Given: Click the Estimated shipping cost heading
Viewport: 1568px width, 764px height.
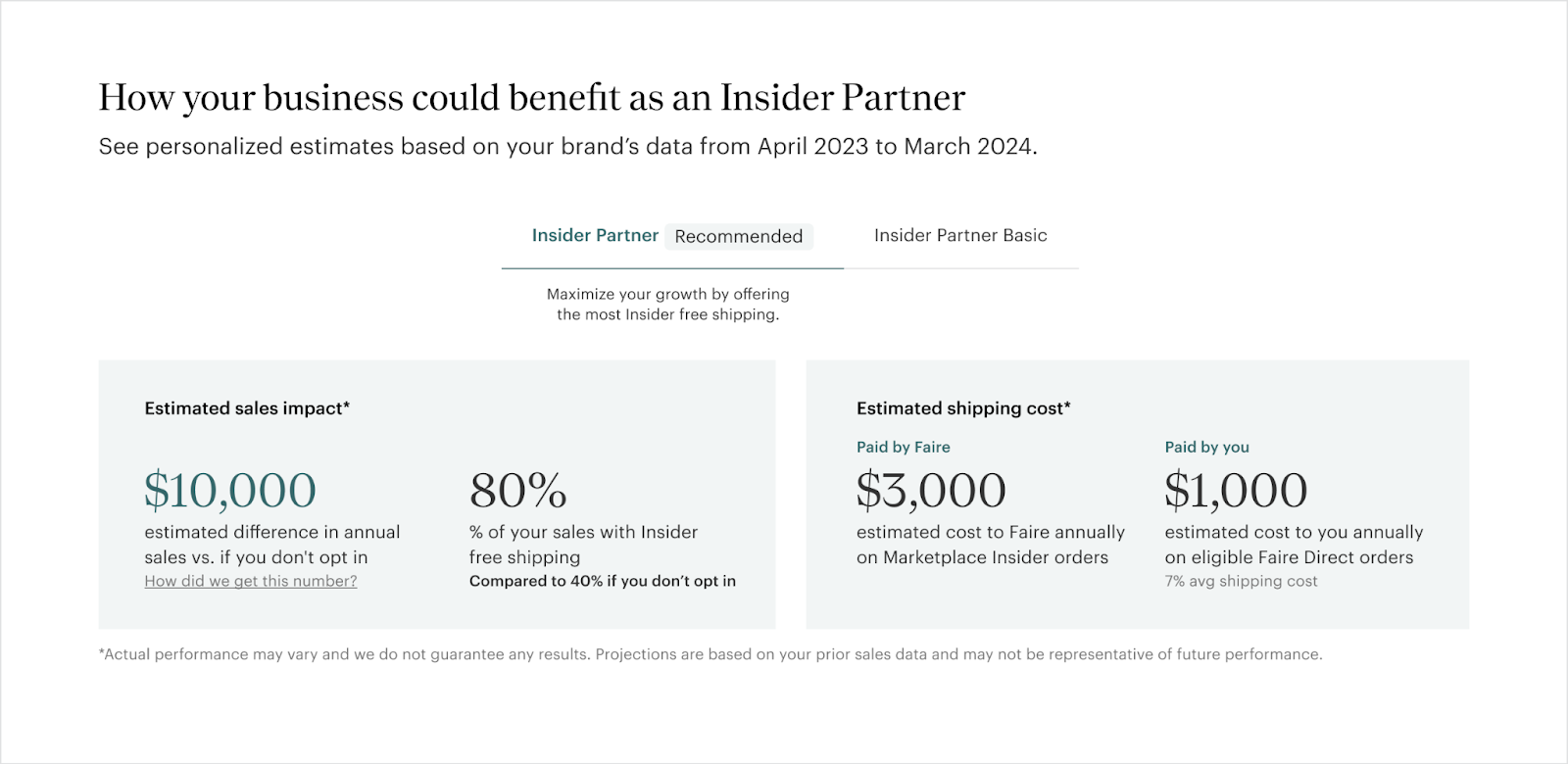Looking at the screenshot, I should (963, 408).
